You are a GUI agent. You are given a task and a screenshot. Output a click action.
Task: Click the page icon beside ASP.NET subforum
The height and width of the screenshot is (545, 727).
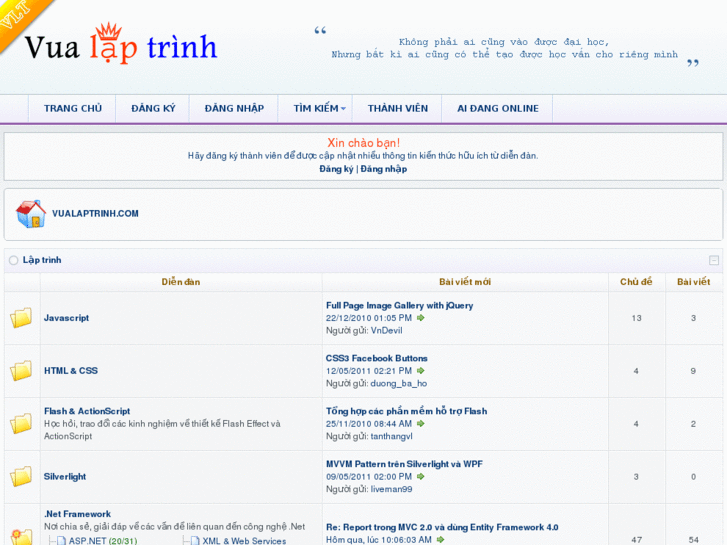click(x=62, y=541)
